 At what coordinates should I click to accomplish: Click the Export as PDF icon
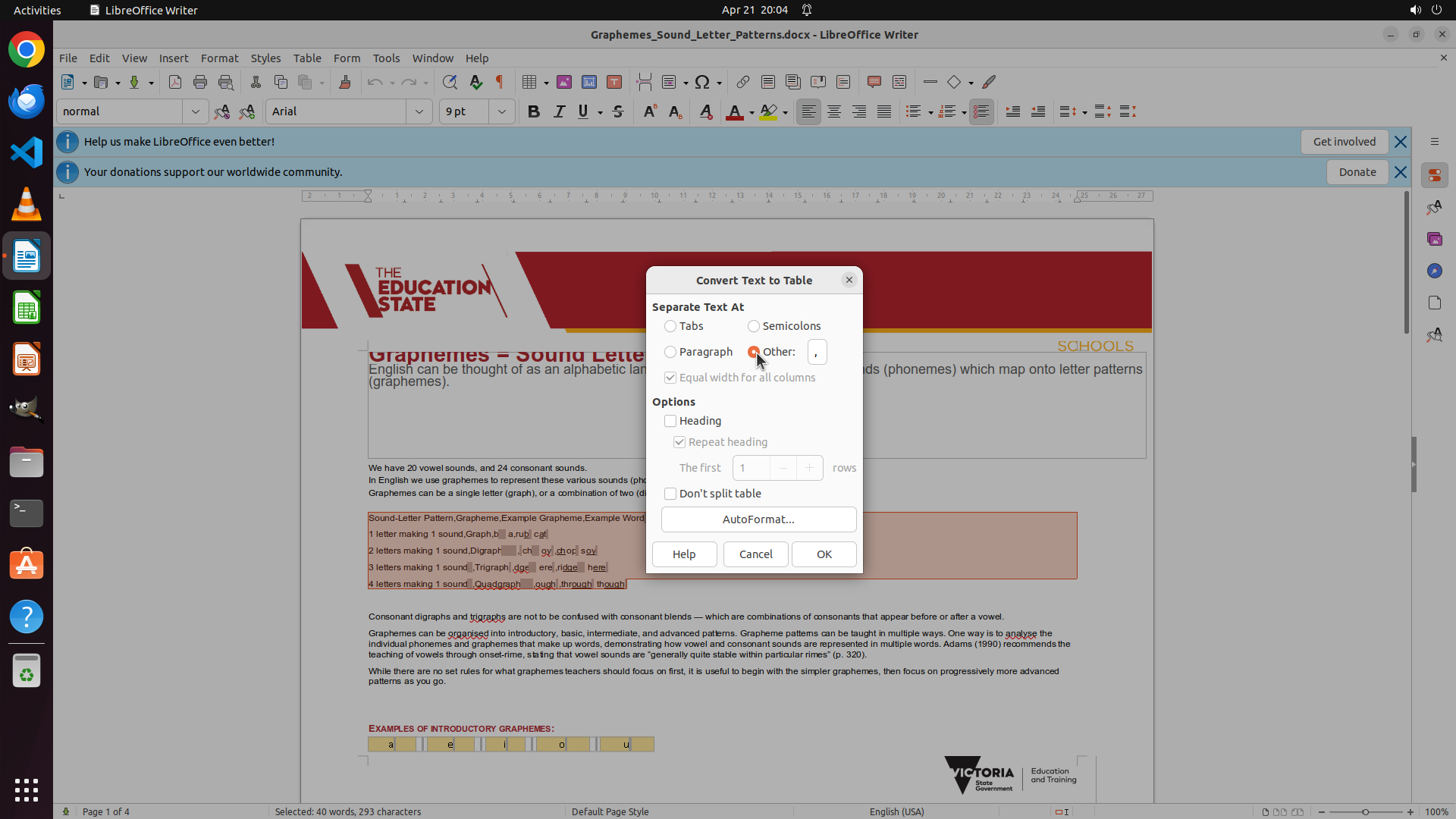175,82
